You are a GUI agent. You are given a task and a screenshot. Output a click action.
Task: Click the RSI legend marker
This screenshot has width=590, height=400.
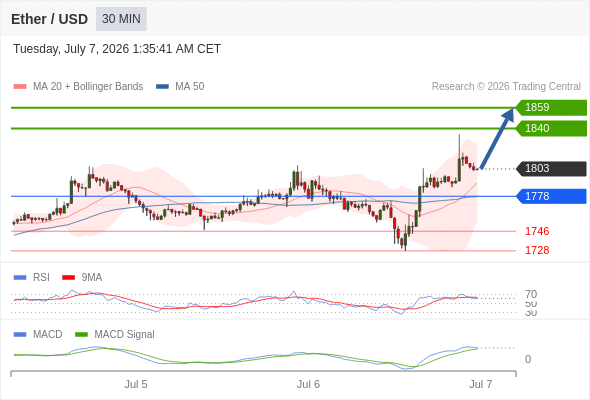(20, 278)
